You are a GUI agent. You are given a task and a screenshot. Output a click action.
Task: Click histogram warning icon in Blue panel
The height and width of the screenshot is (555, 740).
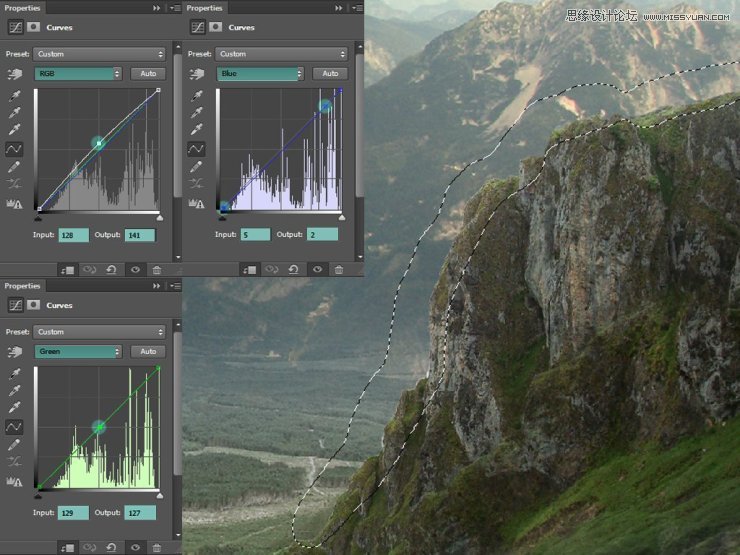(196, 204)
